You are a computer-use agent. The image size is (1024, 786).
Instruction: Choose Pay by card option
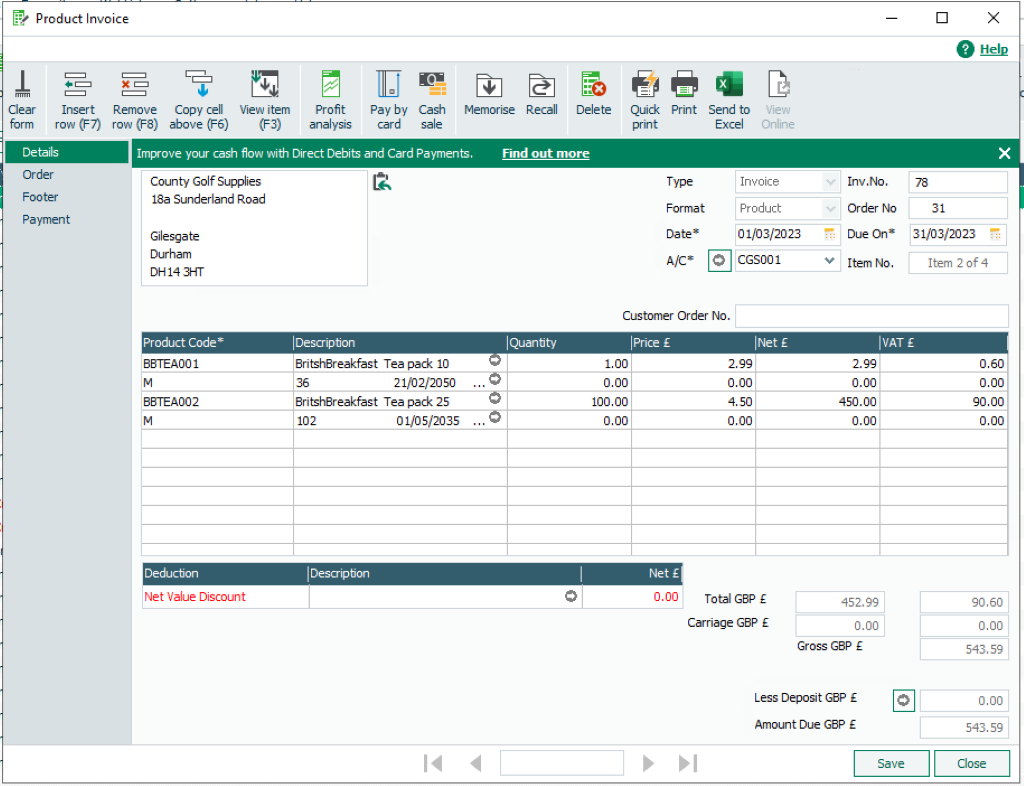click(389, 100)
